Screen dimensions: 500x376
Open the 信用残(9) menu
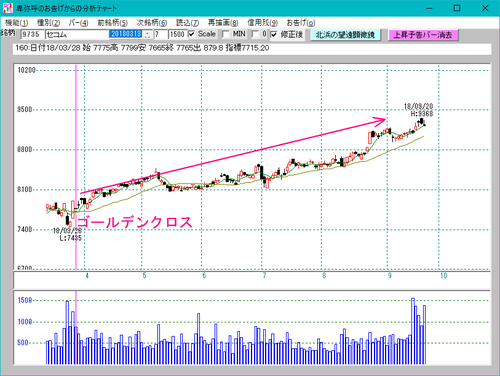pos(262,23)
